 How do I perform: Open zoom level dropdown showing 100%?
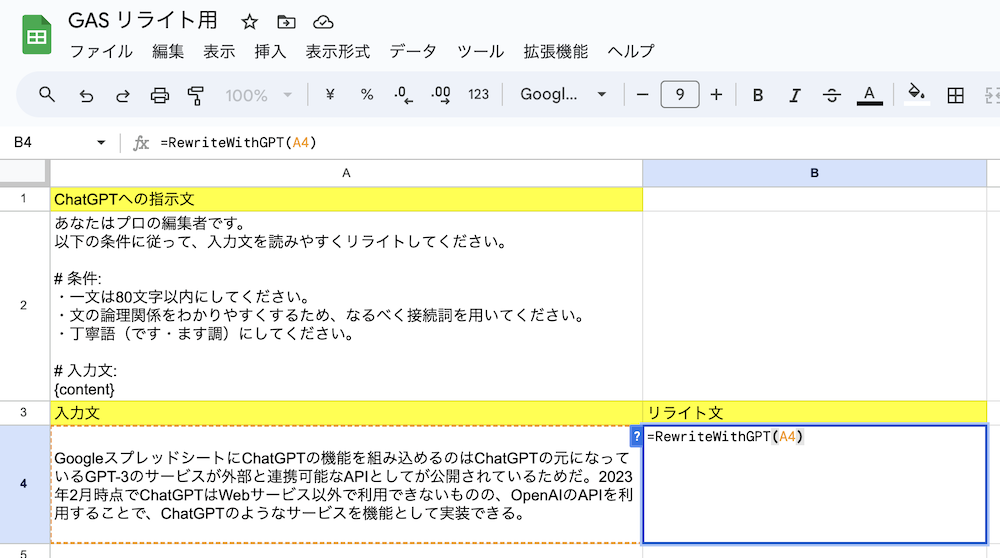click(258, 96)
